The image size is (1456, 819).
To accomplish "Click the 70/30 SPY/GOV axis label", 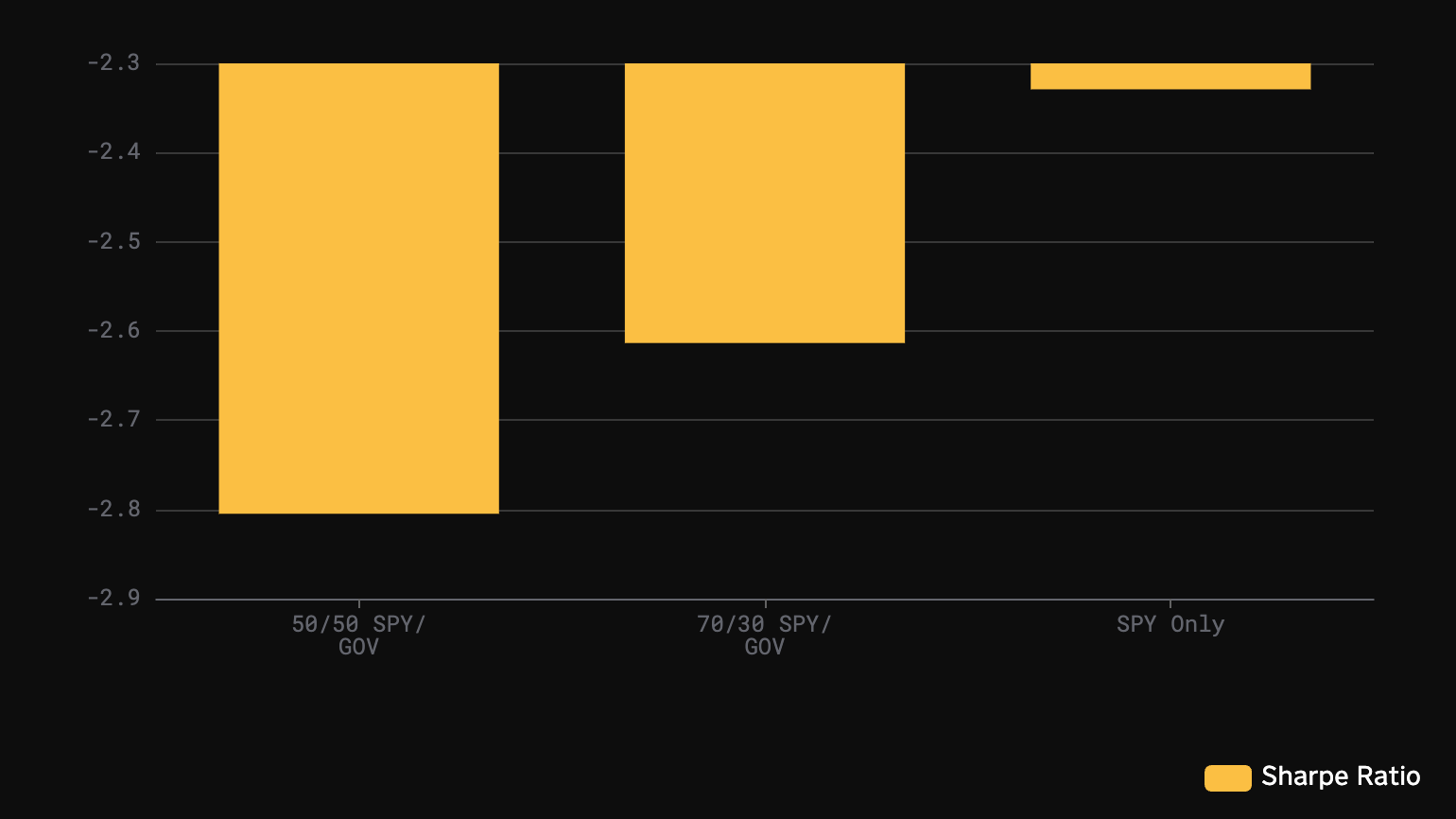I will tap(764, 636).
